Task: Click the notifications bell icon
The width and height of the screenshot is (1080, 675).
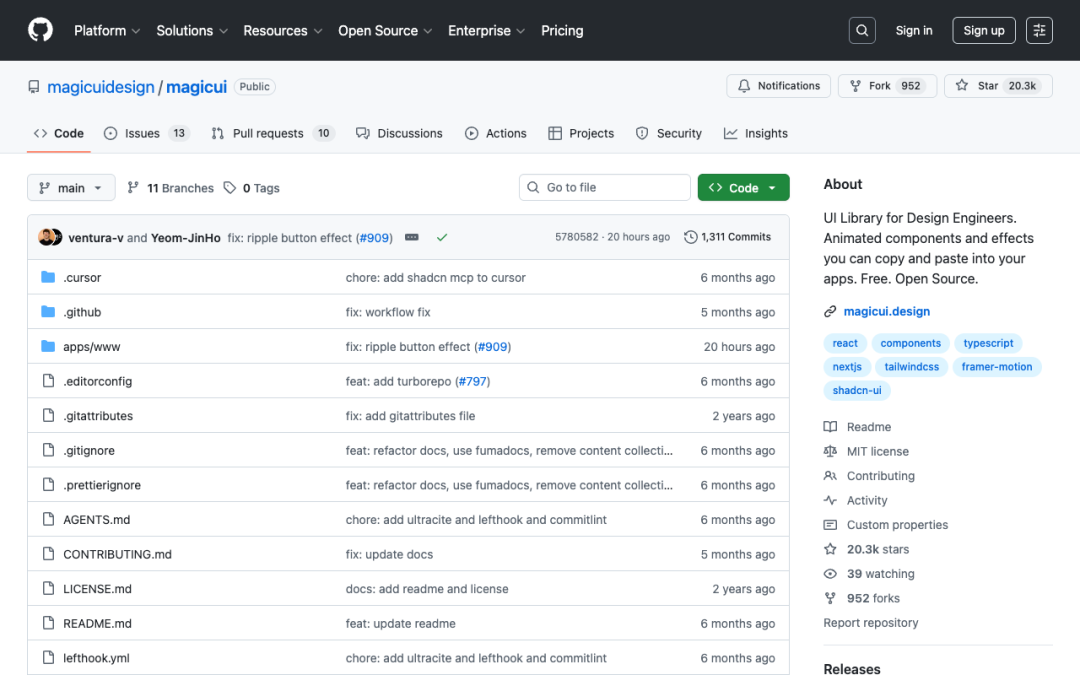Action: point(744,85)
